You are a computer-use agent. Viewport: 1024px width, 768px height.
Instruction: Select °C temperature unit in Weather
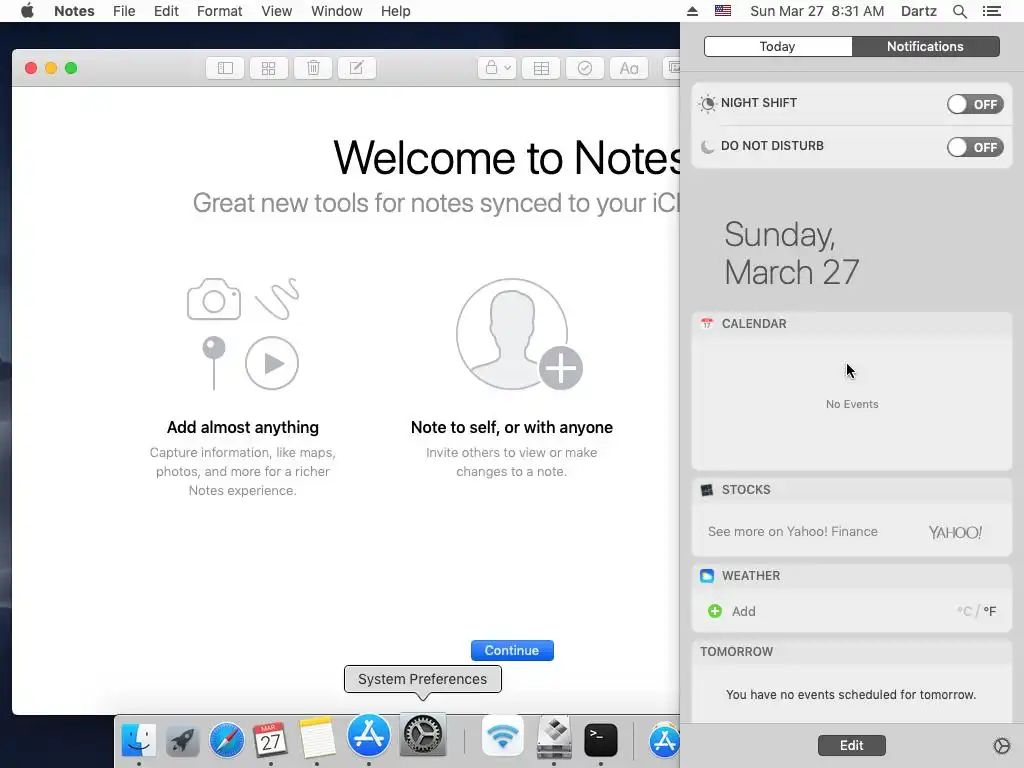pyautogui.click(x=964, y=611)
